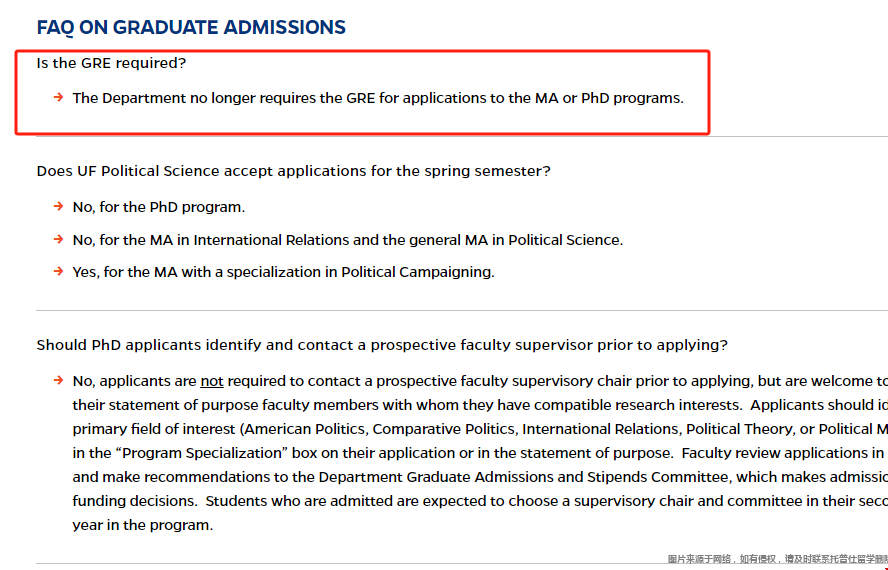Click arrow bullet before "No, for the PhD program"
Image resolution: width=888 pixels, height=570 pixels.
click(x=58, y=206)
